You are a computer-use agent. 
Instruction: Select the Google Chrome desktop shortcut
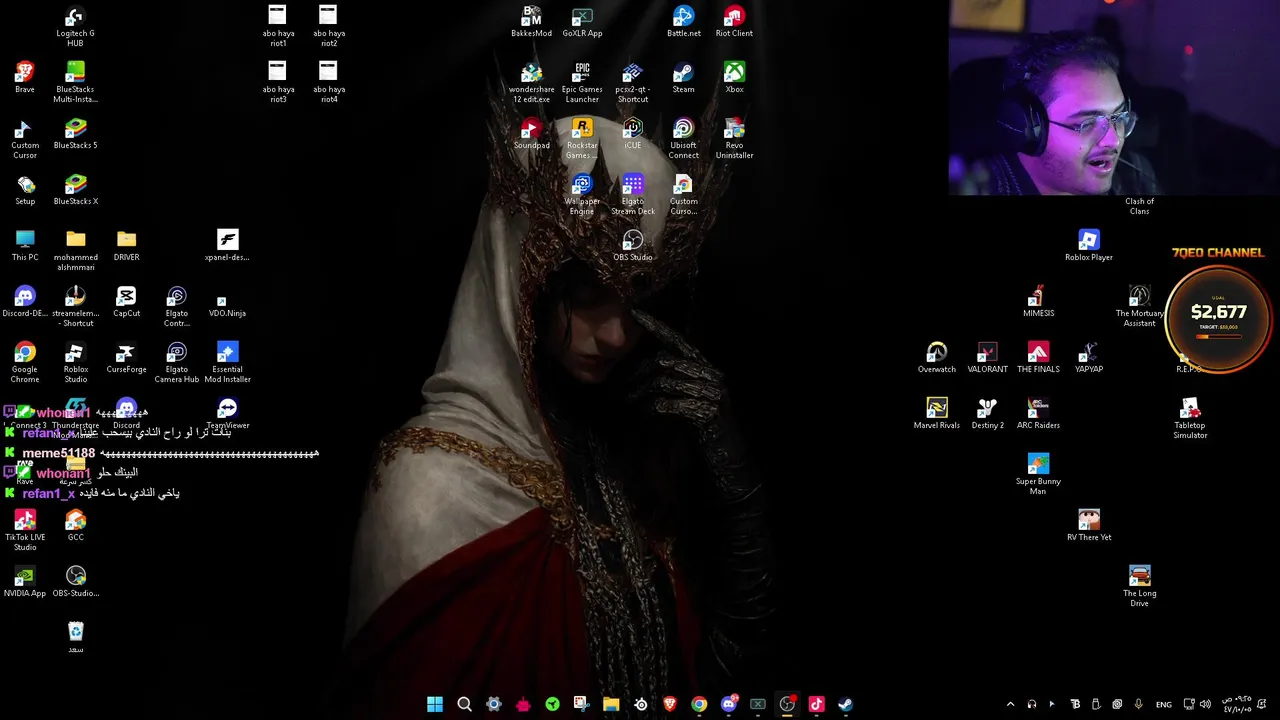coord(25,362)
